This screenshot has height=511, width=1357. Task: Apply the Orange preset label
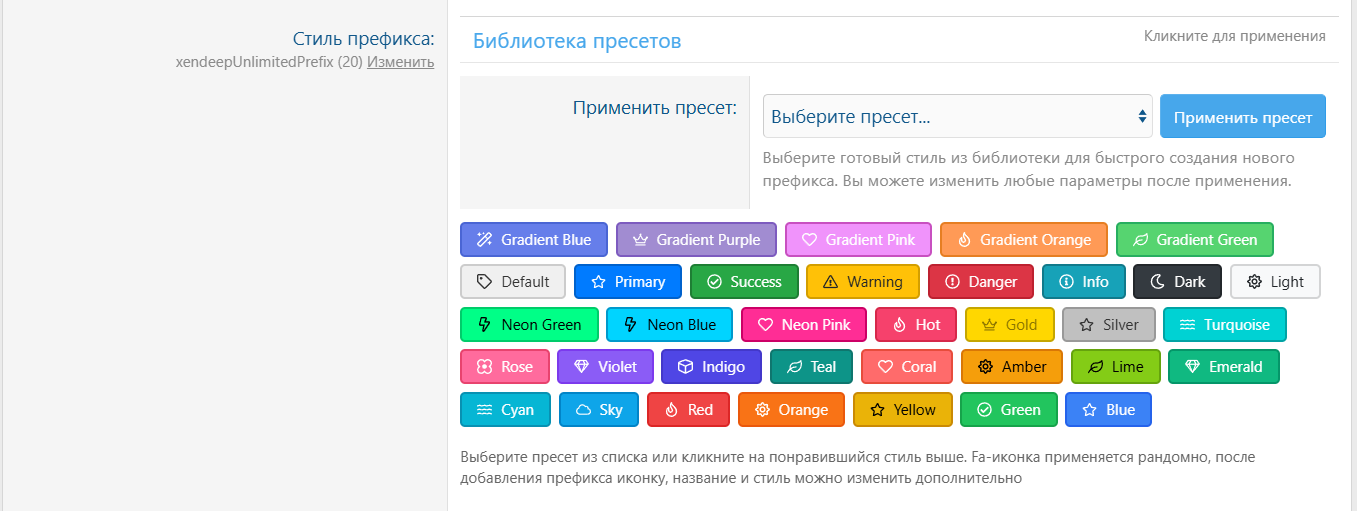click(791, 410)
